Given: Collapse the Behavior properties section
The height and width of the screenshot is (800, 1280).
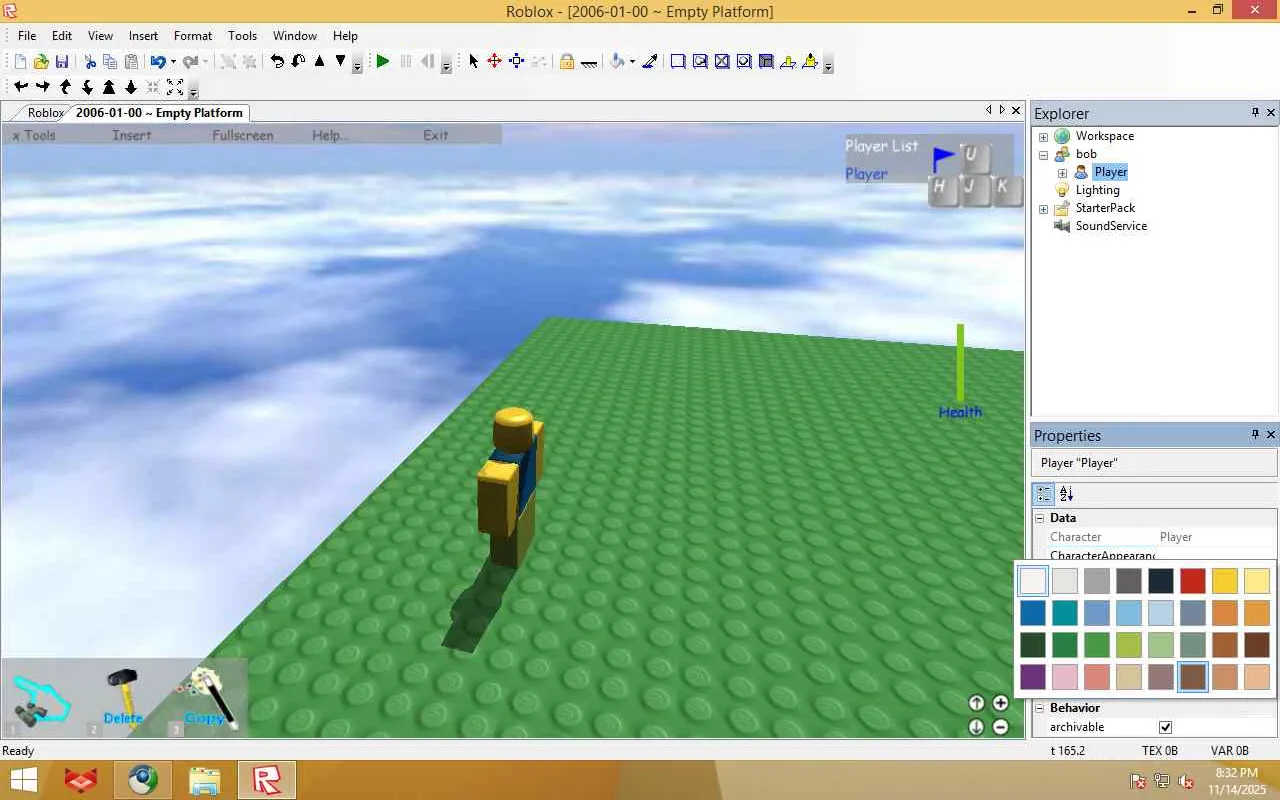Looking at the screenshot, I should tap(1039, 708).
